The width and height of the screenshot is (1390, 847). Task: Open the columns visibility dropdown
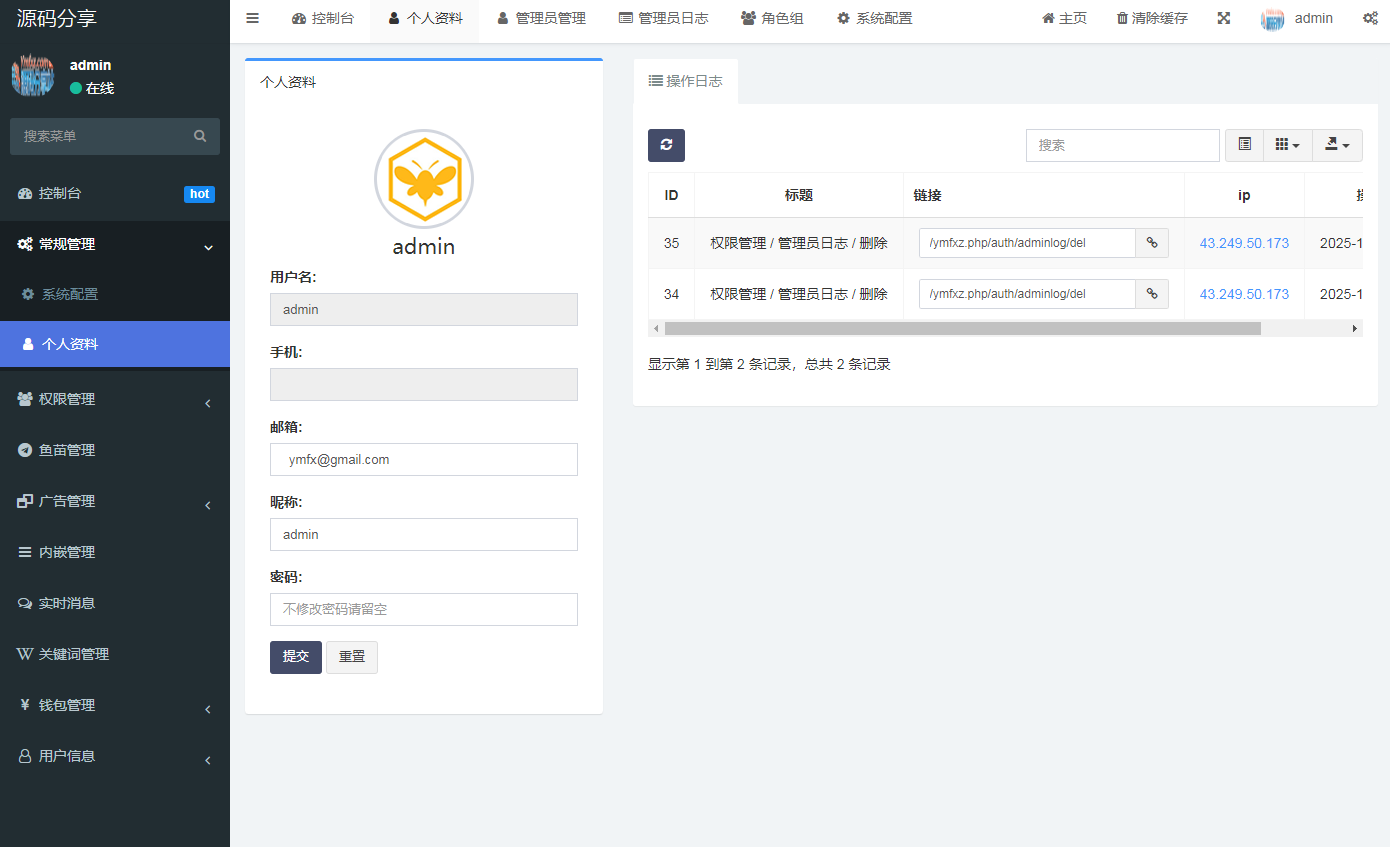(1287, 145)
